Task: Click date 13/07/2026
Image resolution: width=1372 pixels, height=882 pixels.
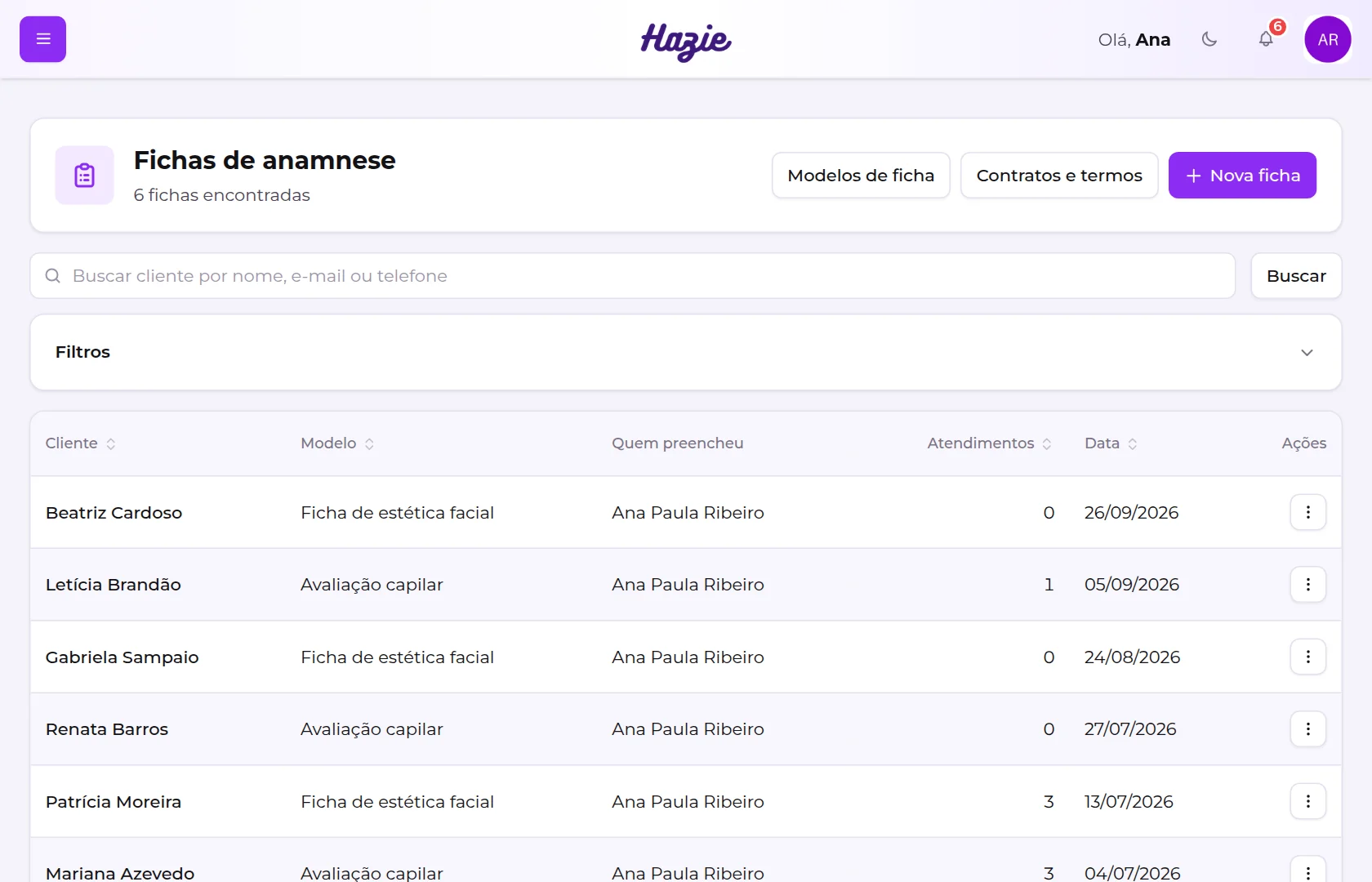Action: click(1129, 802)
